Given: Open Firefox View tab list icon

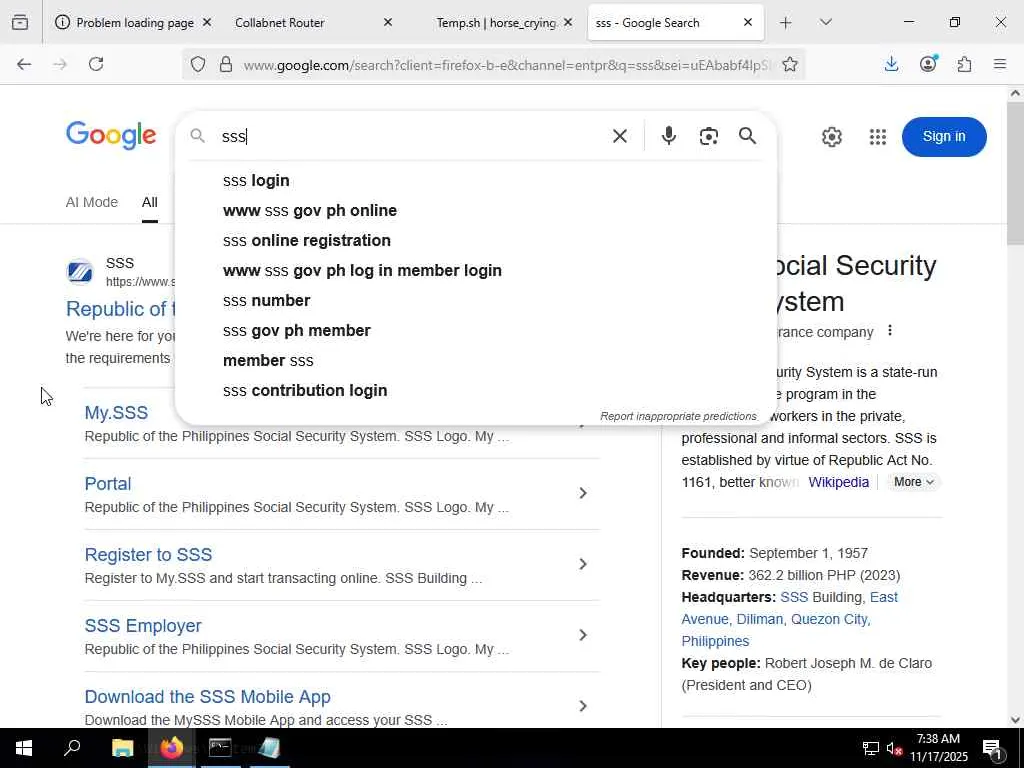Looking at the screenshot, I should click(x=20, y=22).
